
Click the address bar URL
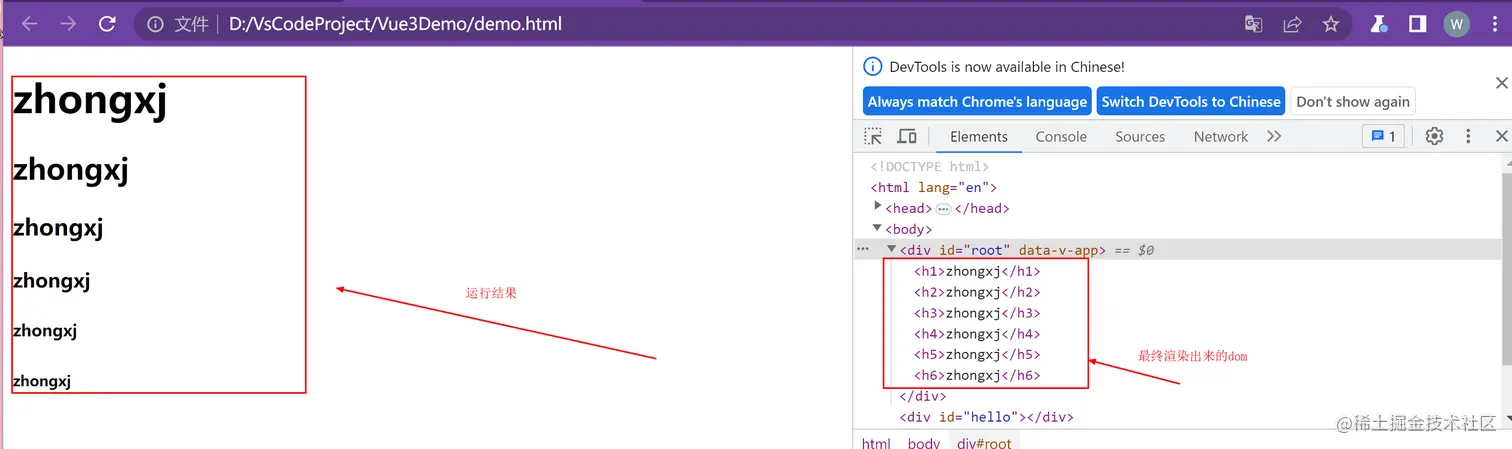pos(395,24)
